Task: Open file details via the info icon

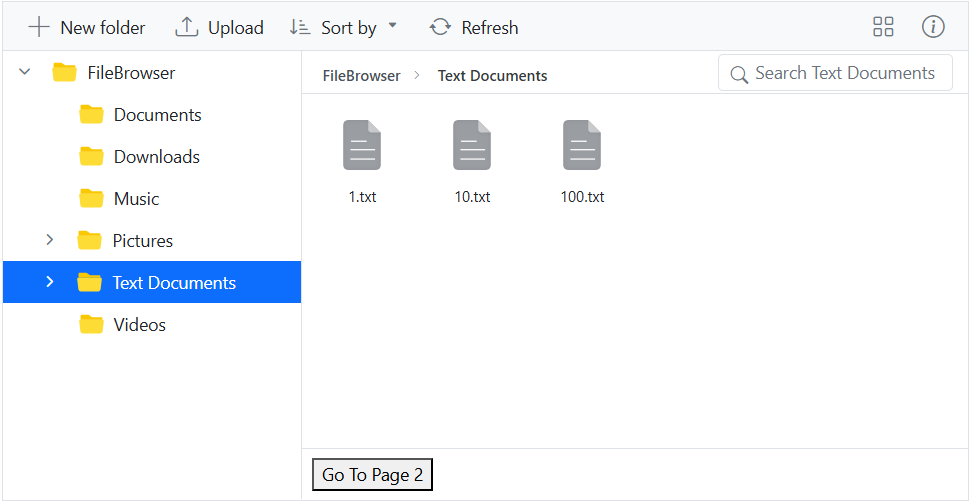Action: click(x=933, y=27)
